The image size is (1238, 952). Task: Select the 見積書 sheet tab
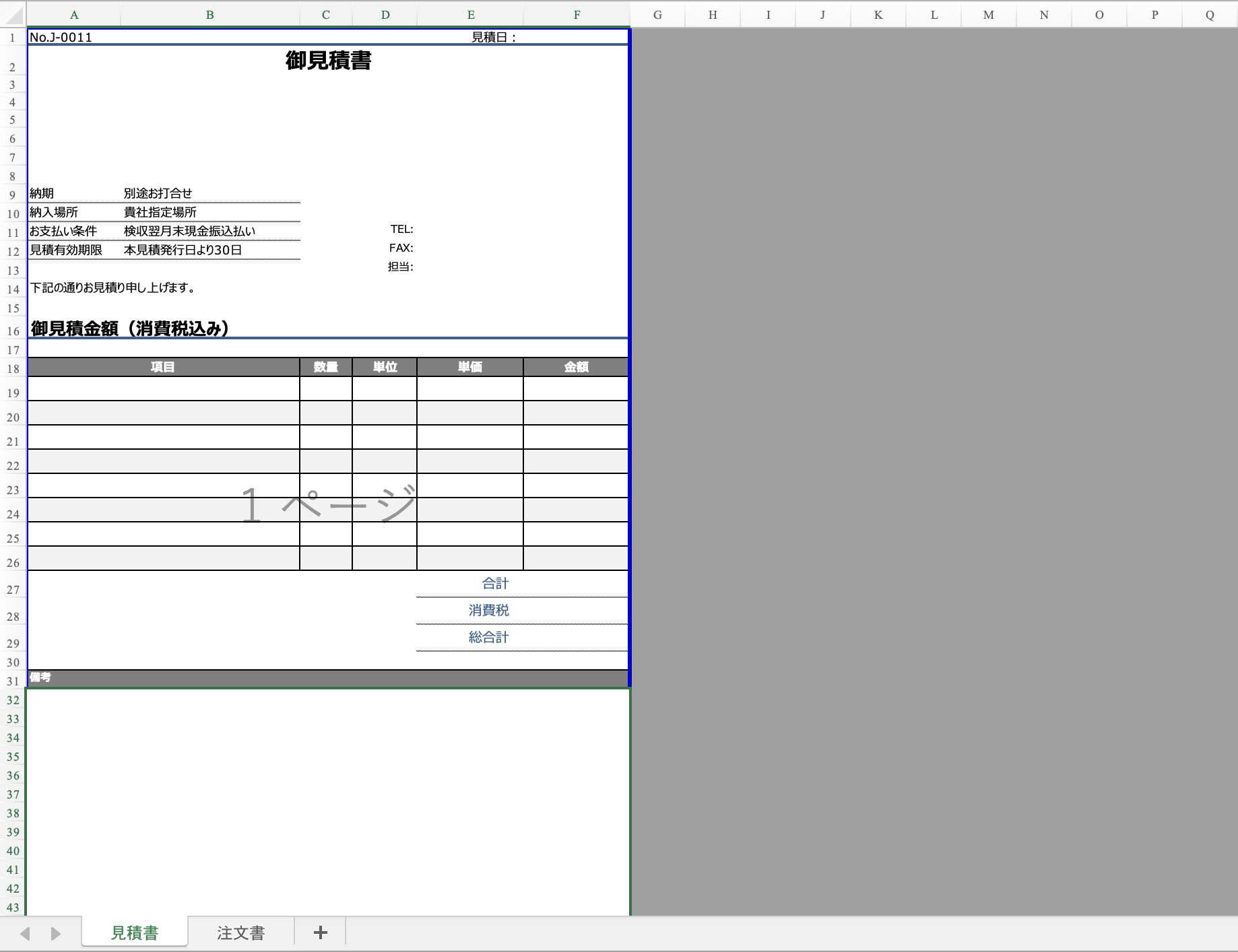tap(135, 932)
